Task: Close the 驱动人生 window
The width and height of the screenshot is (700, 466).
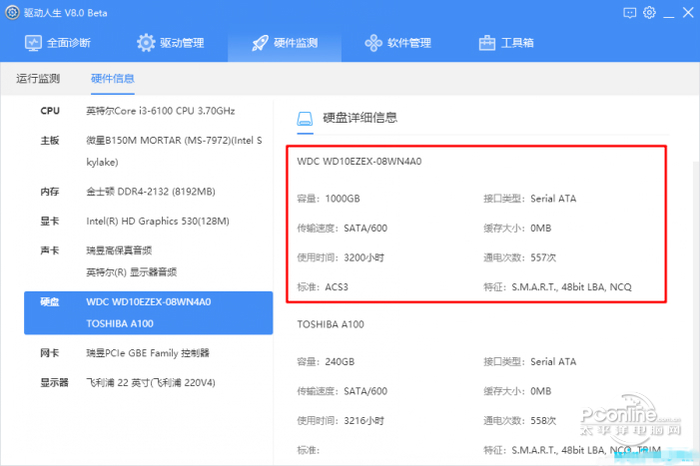Action: (x=688, y=12)
